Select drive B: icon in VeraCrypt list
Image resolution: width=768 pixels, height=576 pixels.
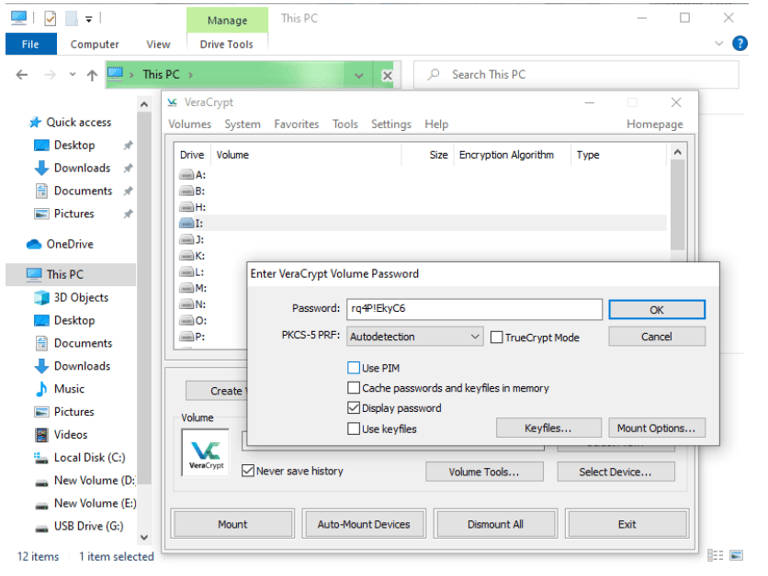click(x=187, y=191)
